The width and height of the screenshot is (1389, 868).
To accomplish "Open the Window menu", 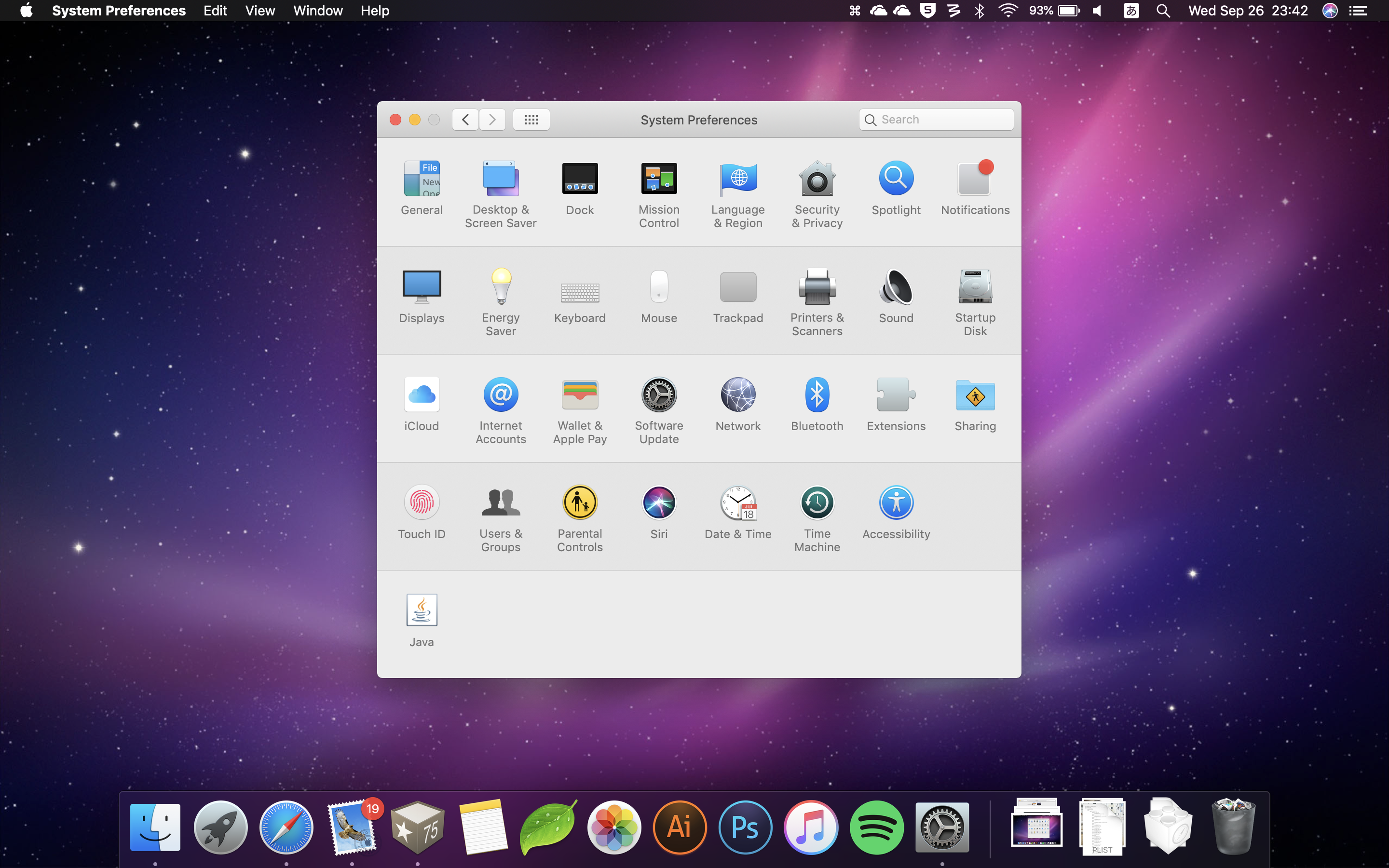I will pyautogui.click(x=318, y=10).
